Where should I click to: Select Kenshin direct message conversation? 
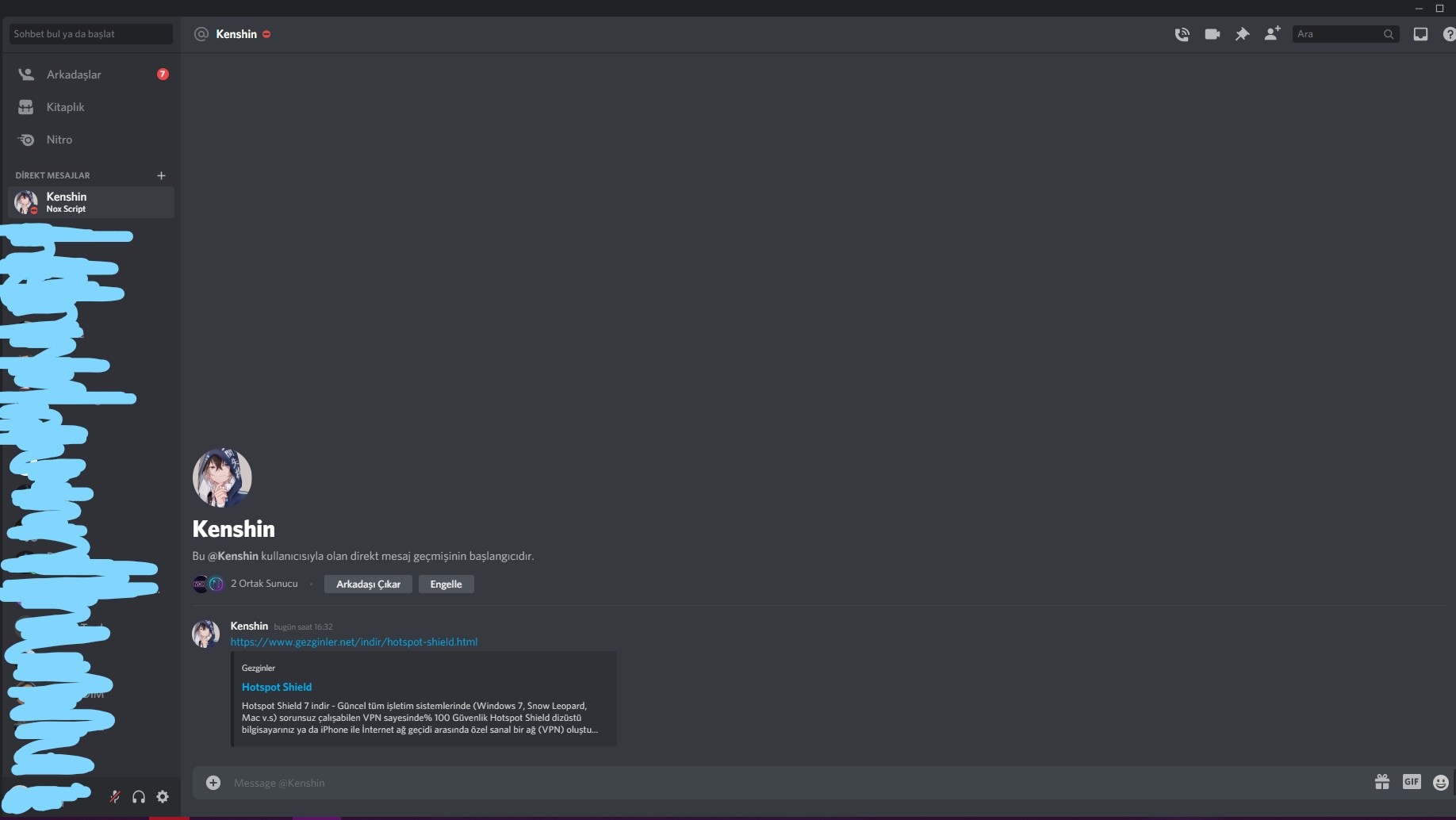(x=91, y=202)
